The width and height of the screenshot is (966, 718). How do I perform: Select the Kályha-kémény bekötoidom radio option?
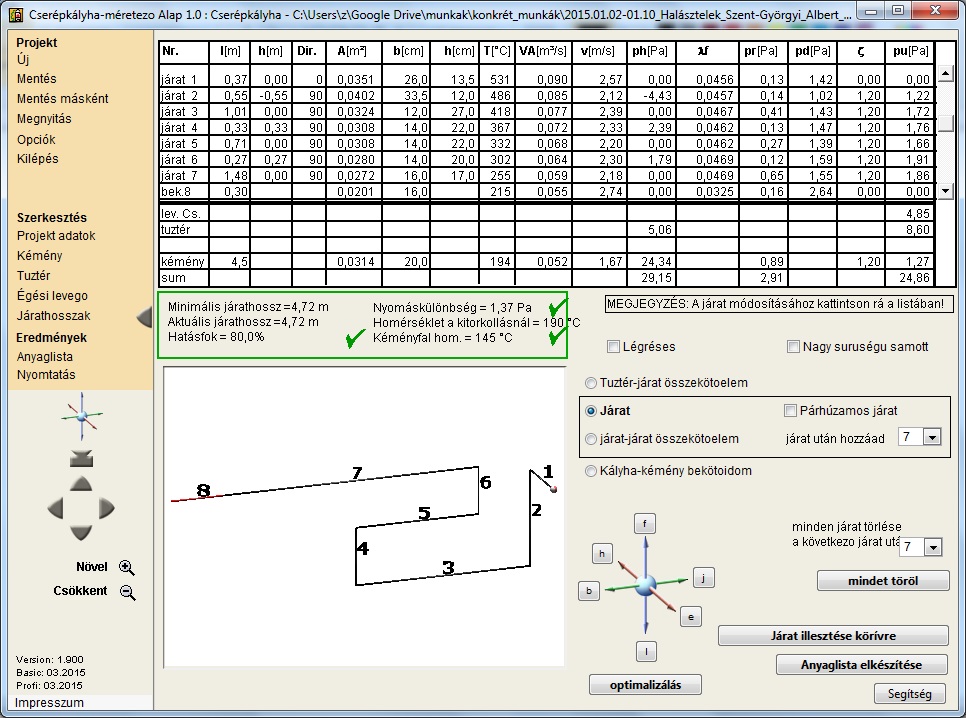tap(591, 471)
